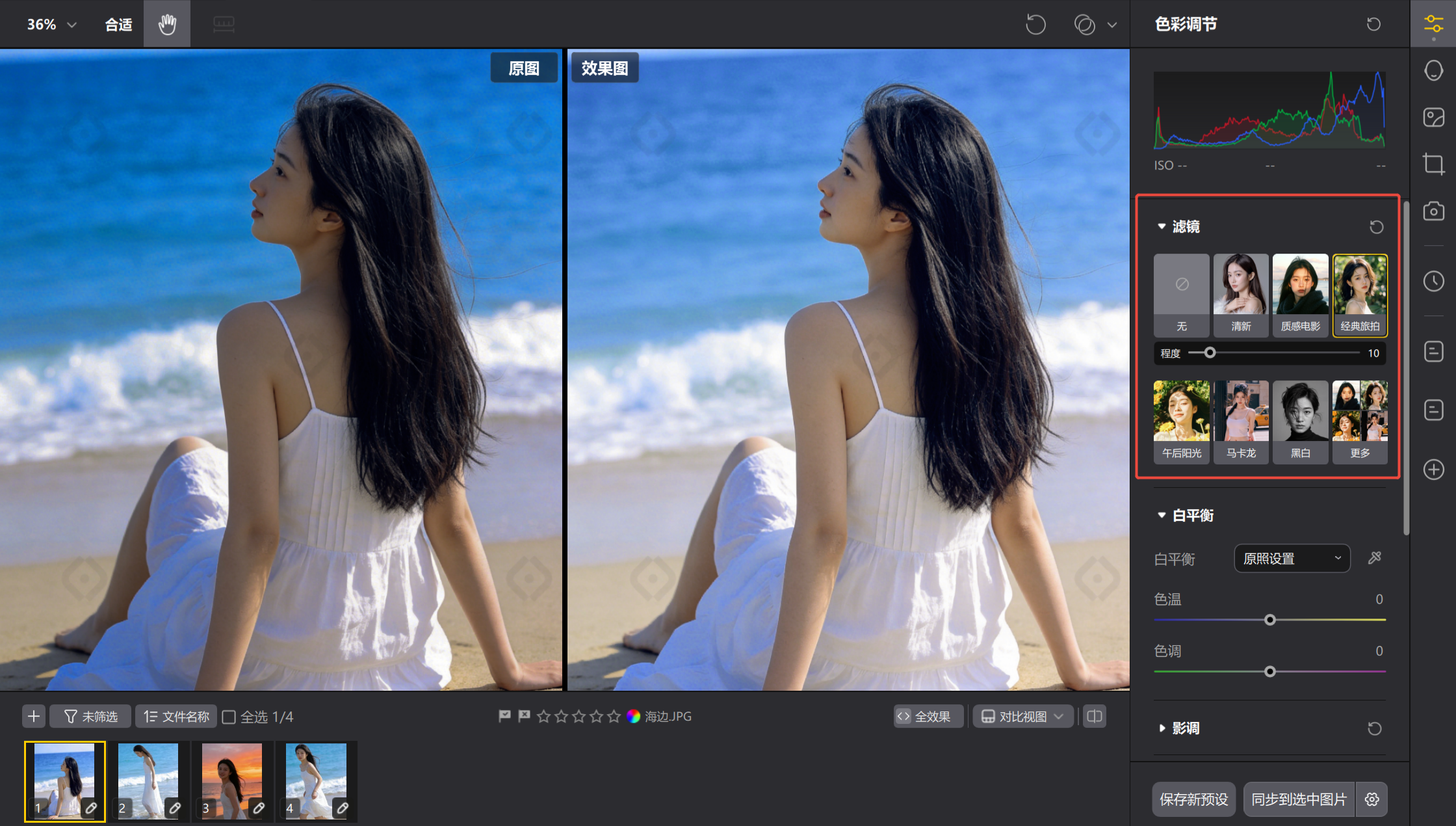Open the crop tool in right sidebar
Image resolution: width=1456 pixels, height=826 pixels.
1433,163
